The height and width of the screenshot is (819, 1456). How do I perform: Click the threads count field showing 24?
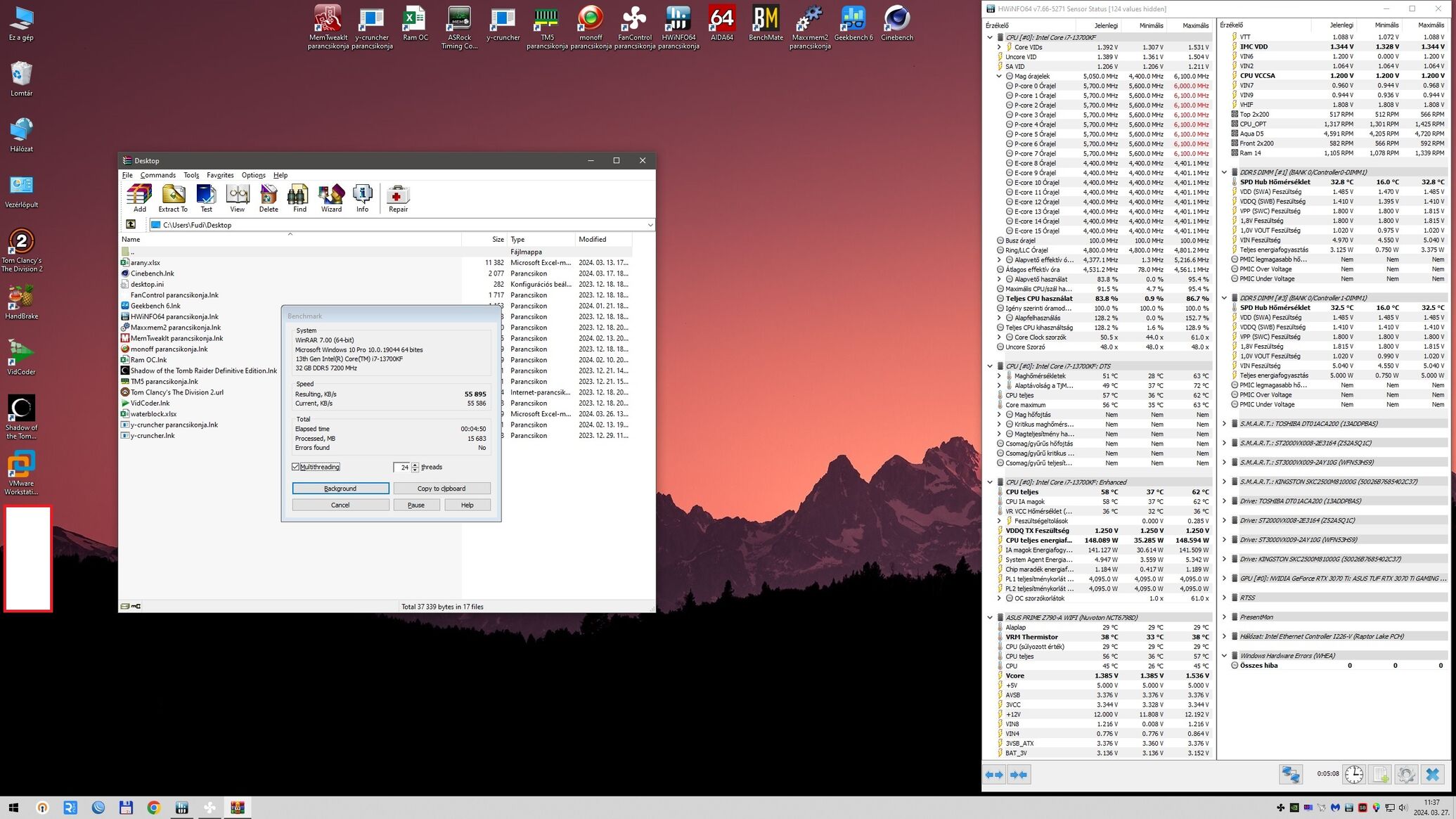coord(401,467)
